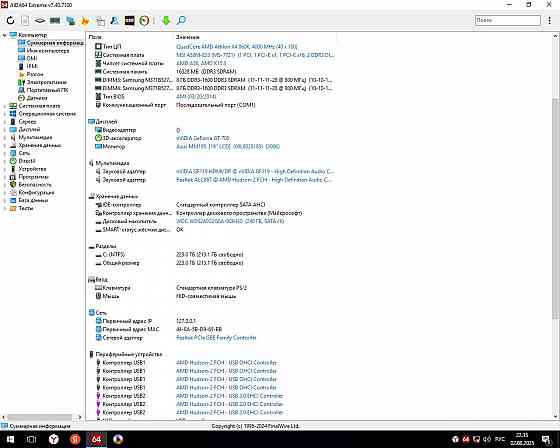Launch the Disk Benchmark toolbar icon
The image size is (560, 448).
coord(40,20)
